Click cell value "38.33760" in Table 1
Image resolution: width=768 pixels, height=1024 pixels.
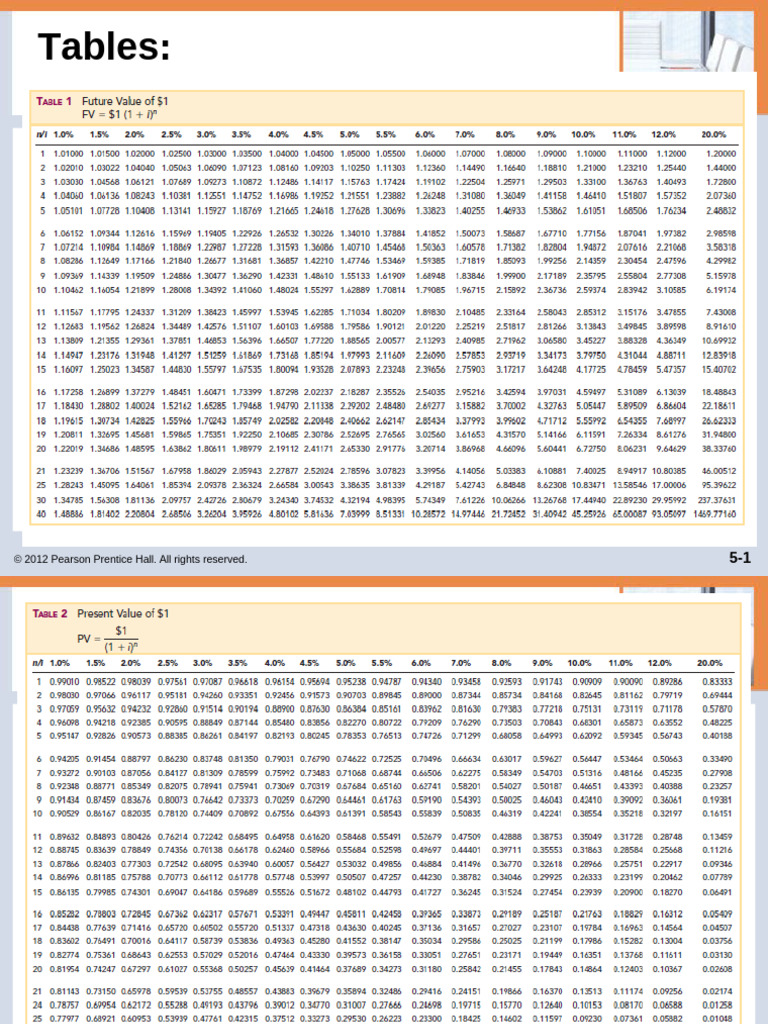click(x=720, y=449)
